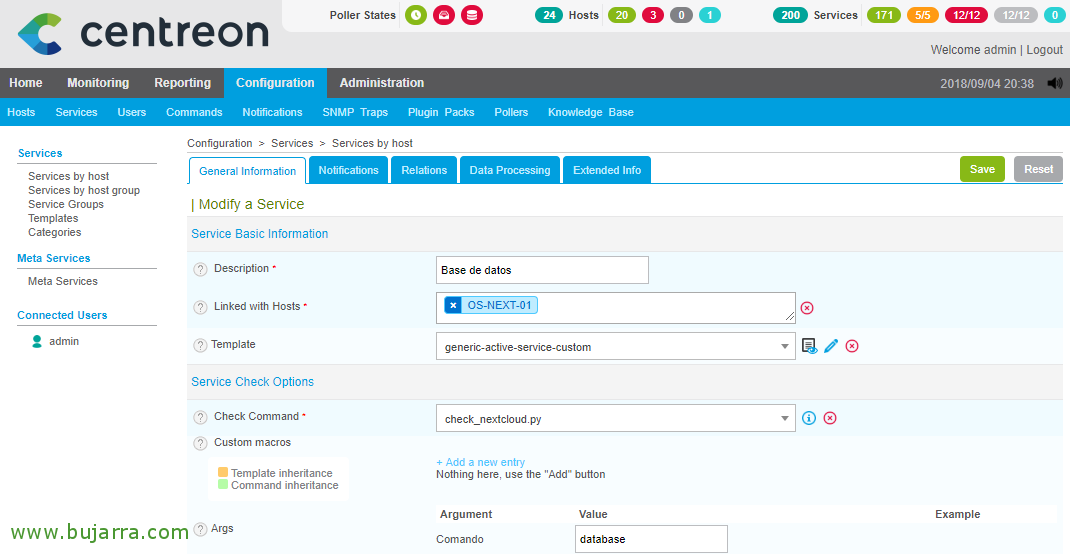Switch to Relations tab
1070x554 pixels.
tap(424, 170)
